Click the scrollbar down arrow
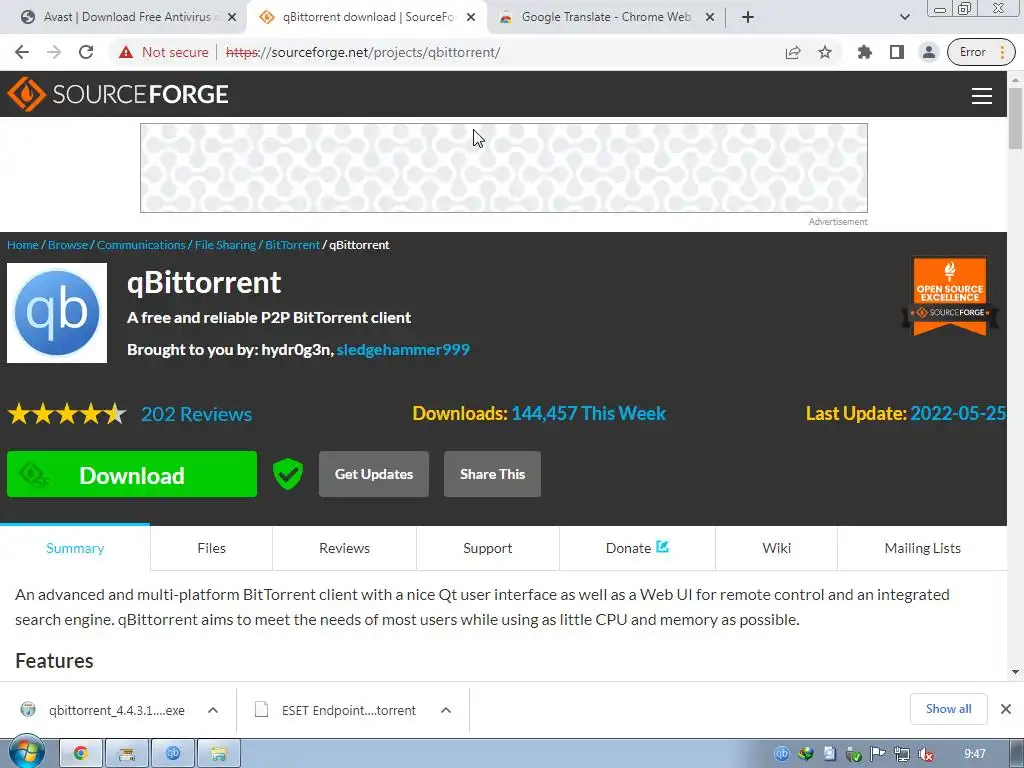Screen dimensions: 1024x768 click(x=1015, y=672)
